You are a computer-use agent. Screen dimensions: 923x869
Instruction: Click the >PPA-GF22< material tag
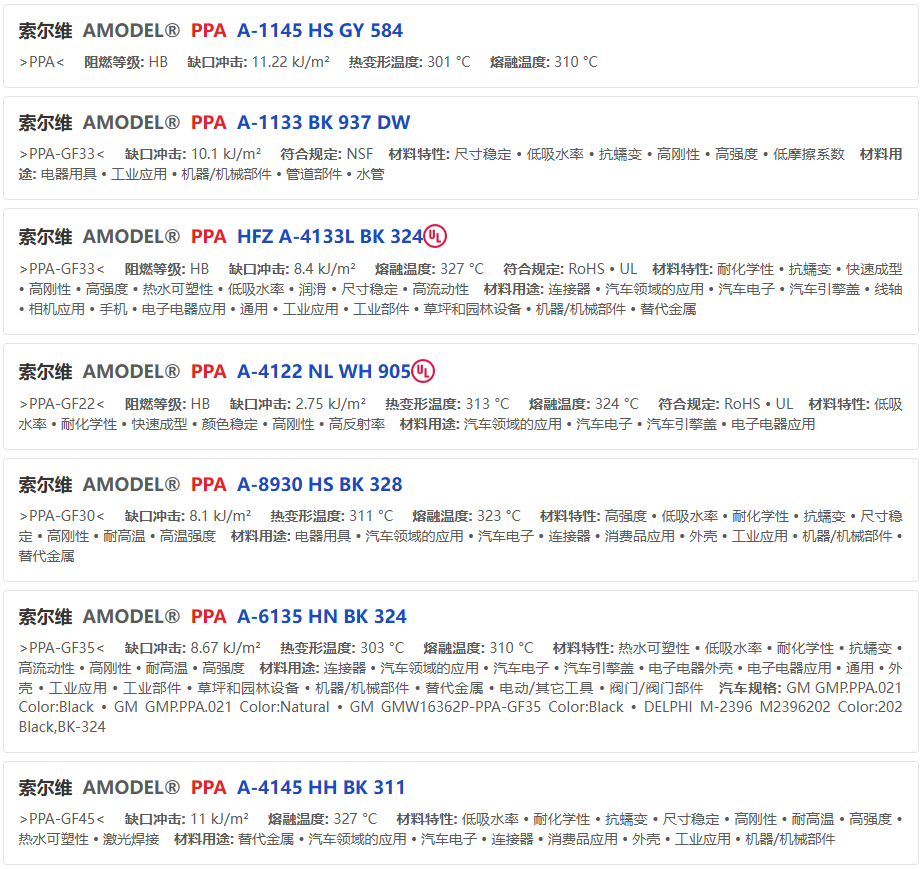point(62,404)
